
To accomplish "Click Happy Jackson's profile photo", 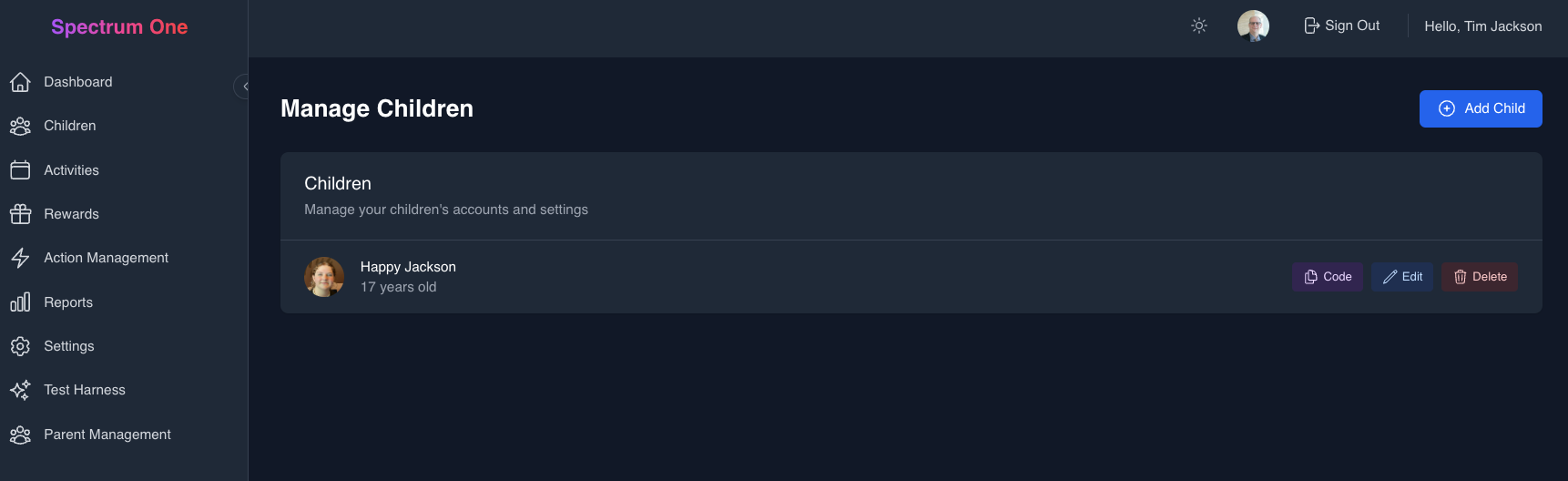I will 324,277.
